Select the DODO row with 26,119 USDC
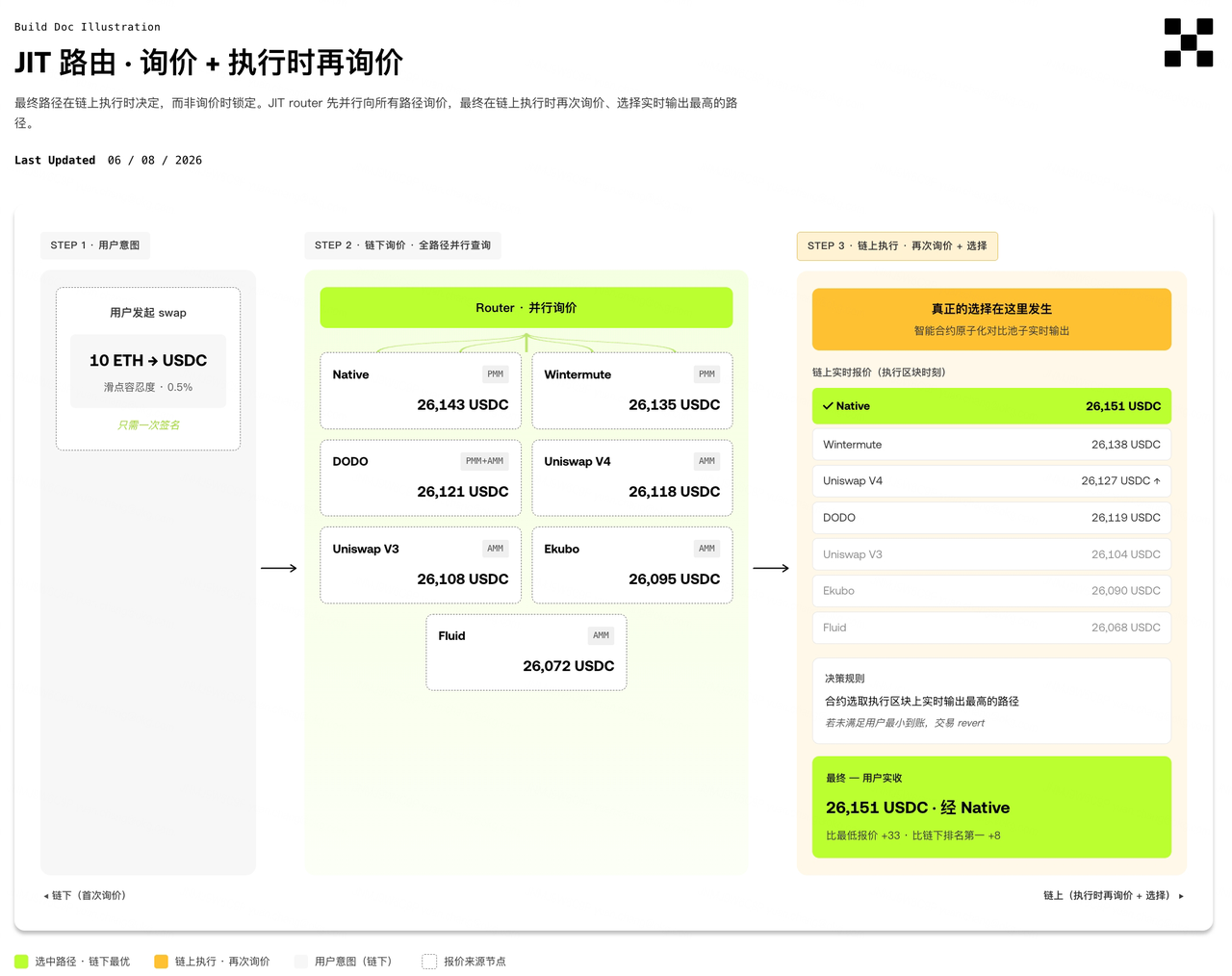The height and width of the screenshot is (976, 1232). (991, 518)
